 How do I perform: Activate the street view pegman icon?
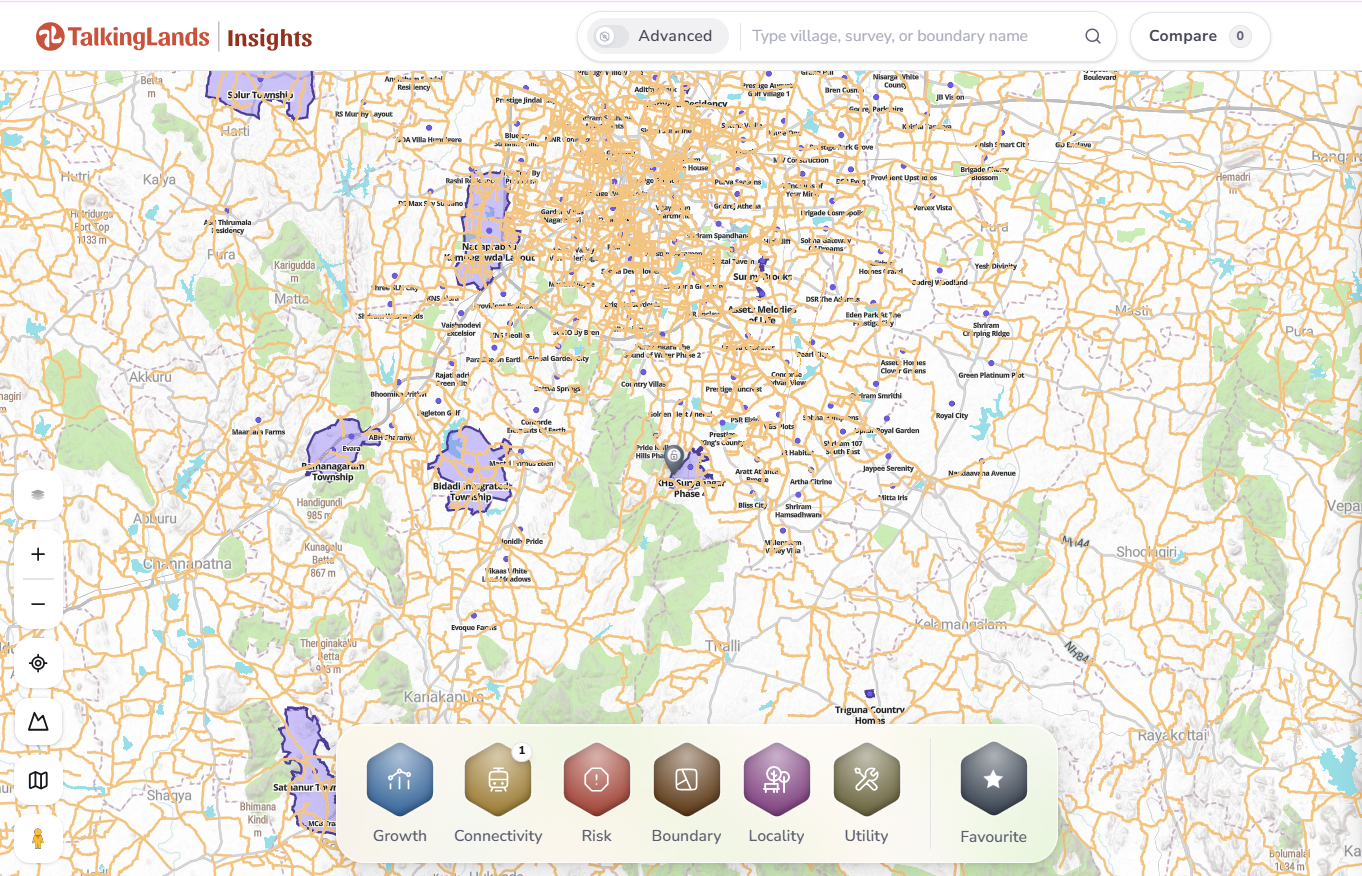(x=38, y=838)
